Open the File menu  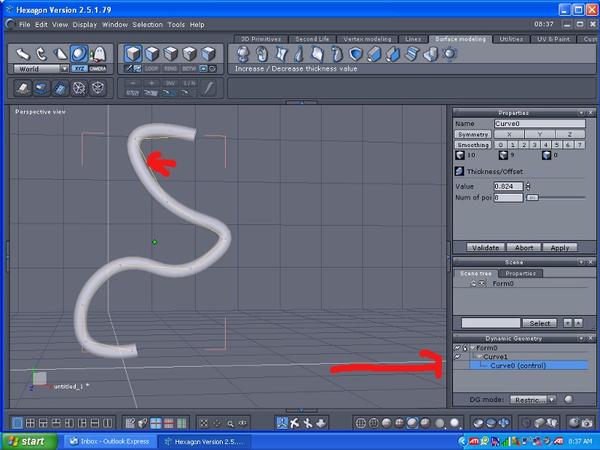24,24
